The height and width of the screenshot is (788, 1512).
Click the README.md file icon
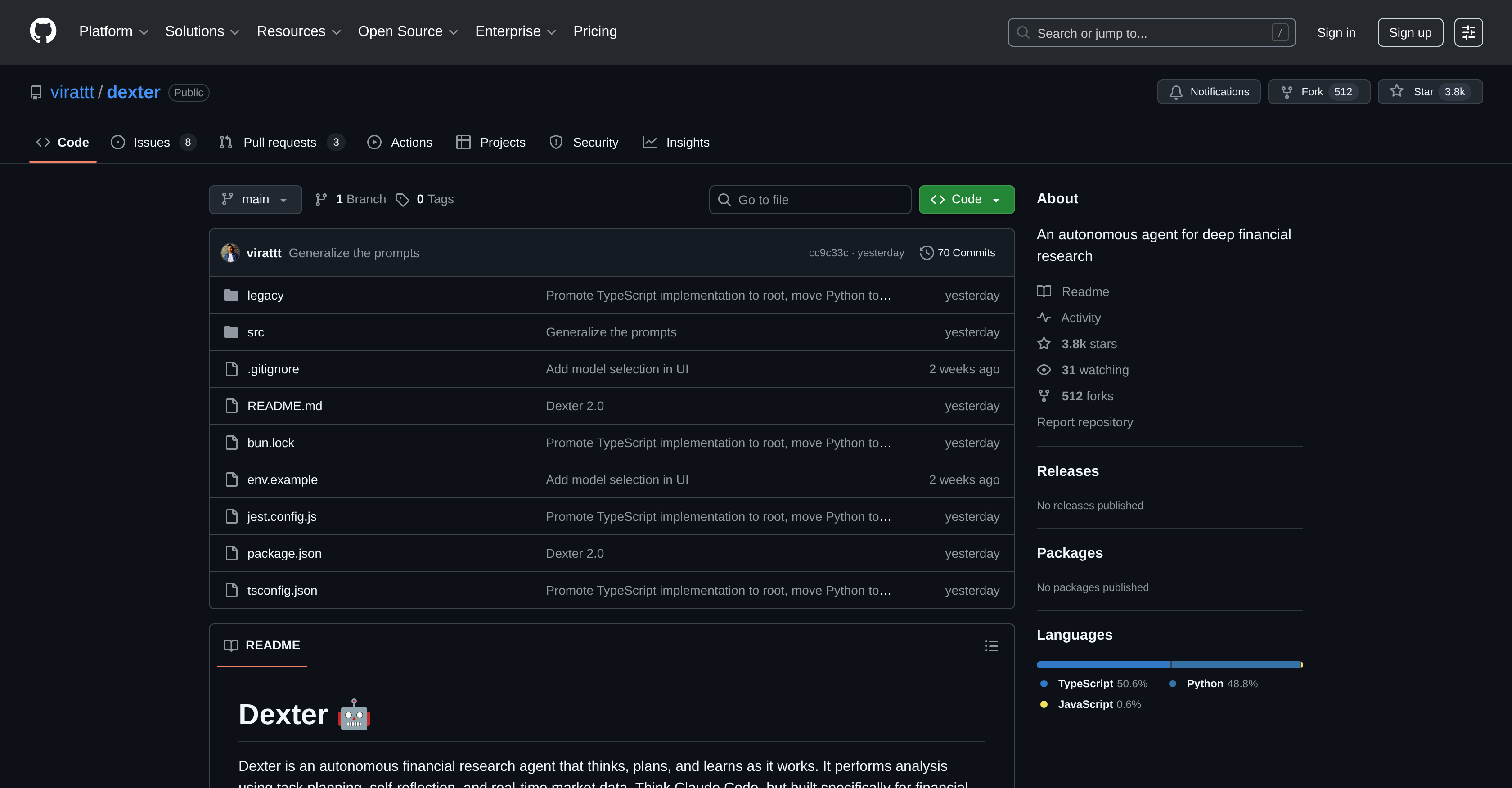click(231, 405)
